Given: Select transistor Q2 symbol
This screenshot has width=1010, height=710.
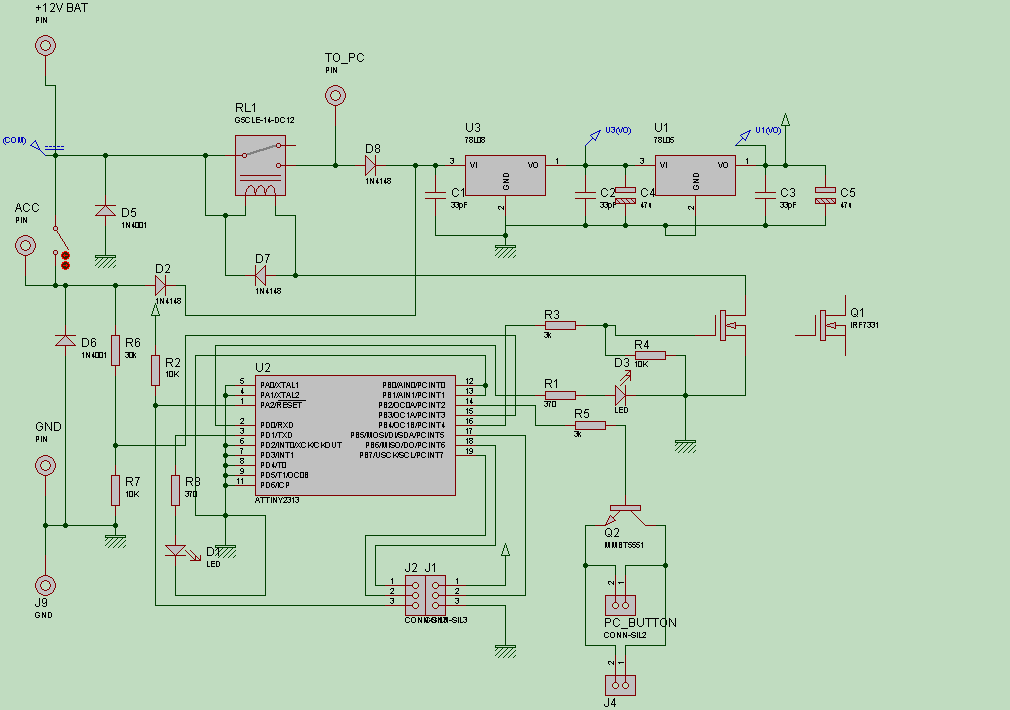Looking at the screenshot, I should (625, 515).
